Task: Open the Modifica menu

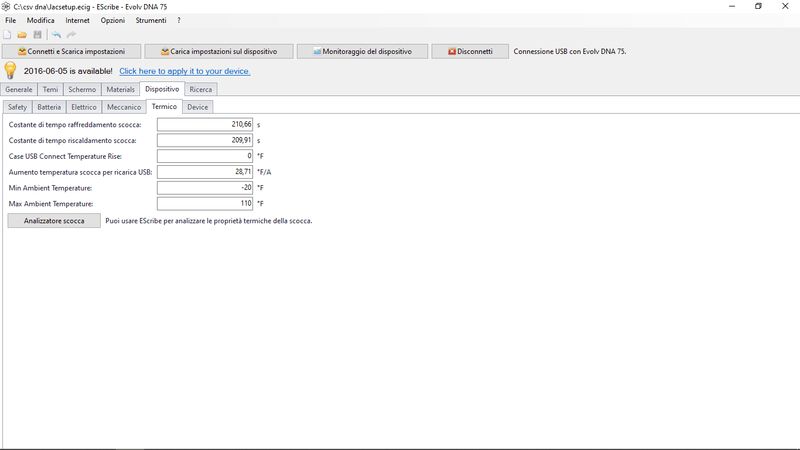Action: [x=40, y=20]
